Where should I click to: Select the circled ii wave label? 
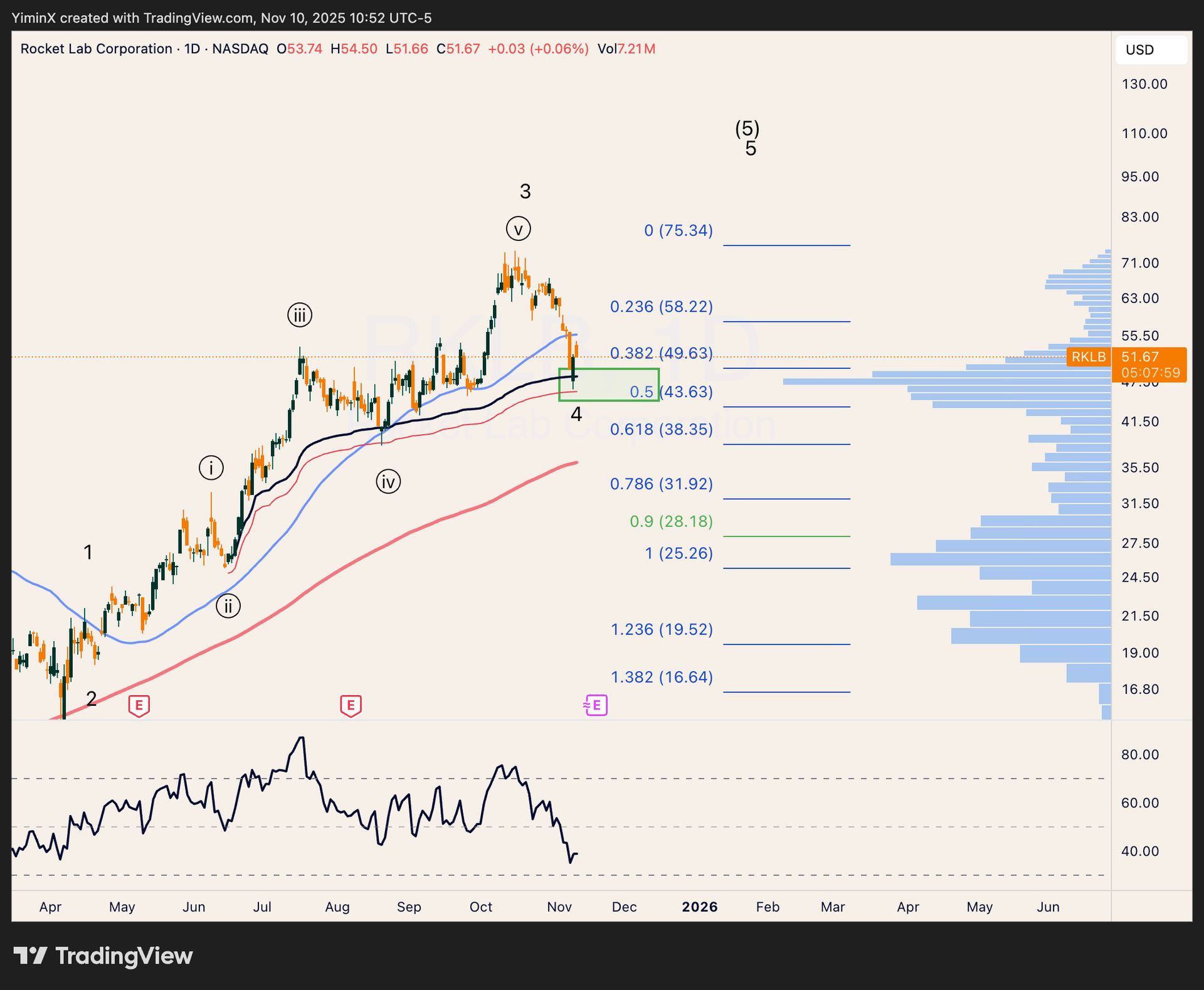pos(228,606)
